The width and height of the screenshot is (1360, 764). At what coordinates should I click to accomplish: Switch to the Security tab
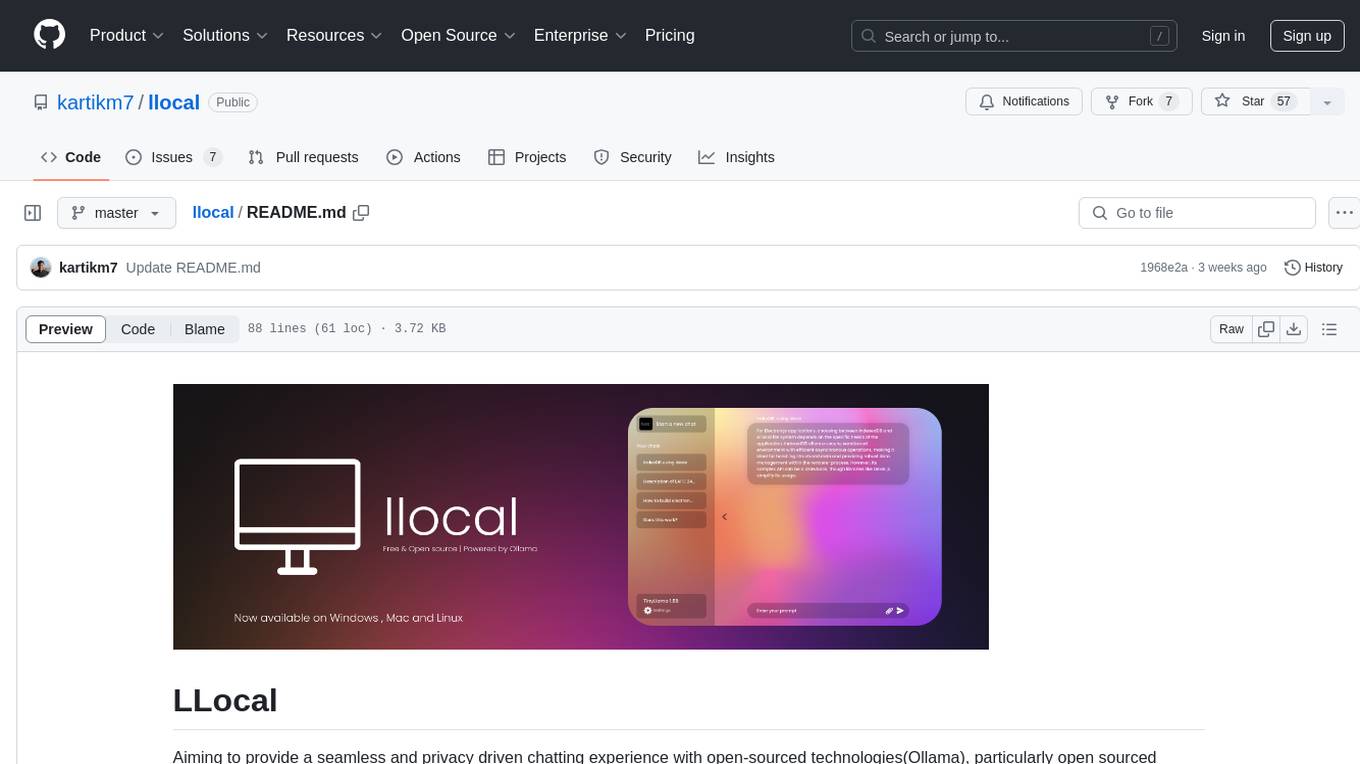point(632,157)
